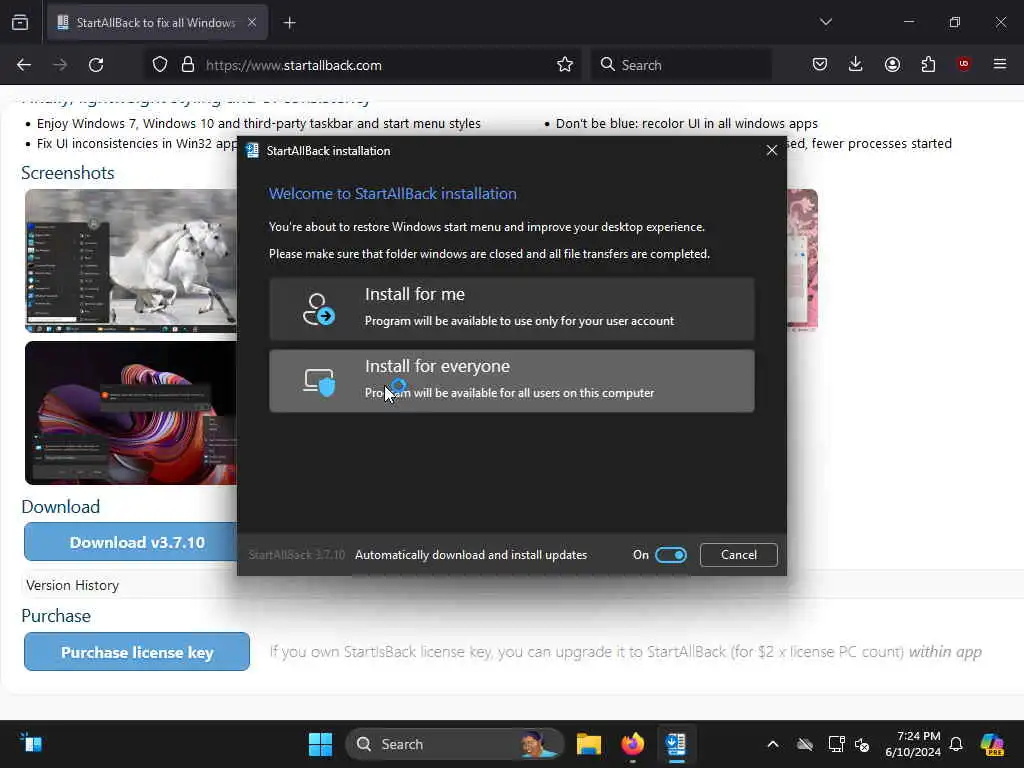The height and width of the screenshot is (768, 1024).
Task: Open tracking protection shield icon
Action: click(x=160, y=65)
